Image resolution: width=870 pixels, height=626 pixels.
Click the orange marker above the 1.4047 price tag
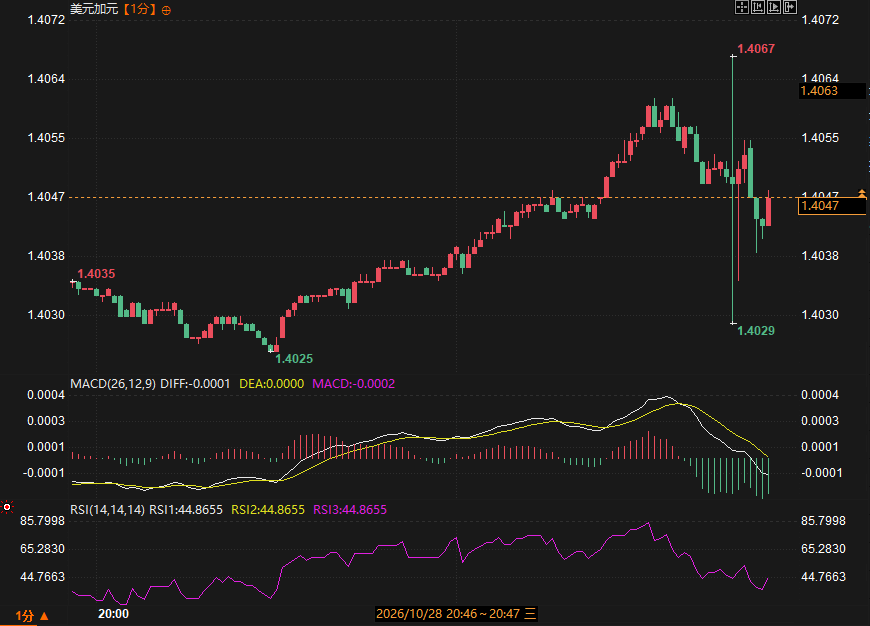pyautogui.click(x=862, y=193)
